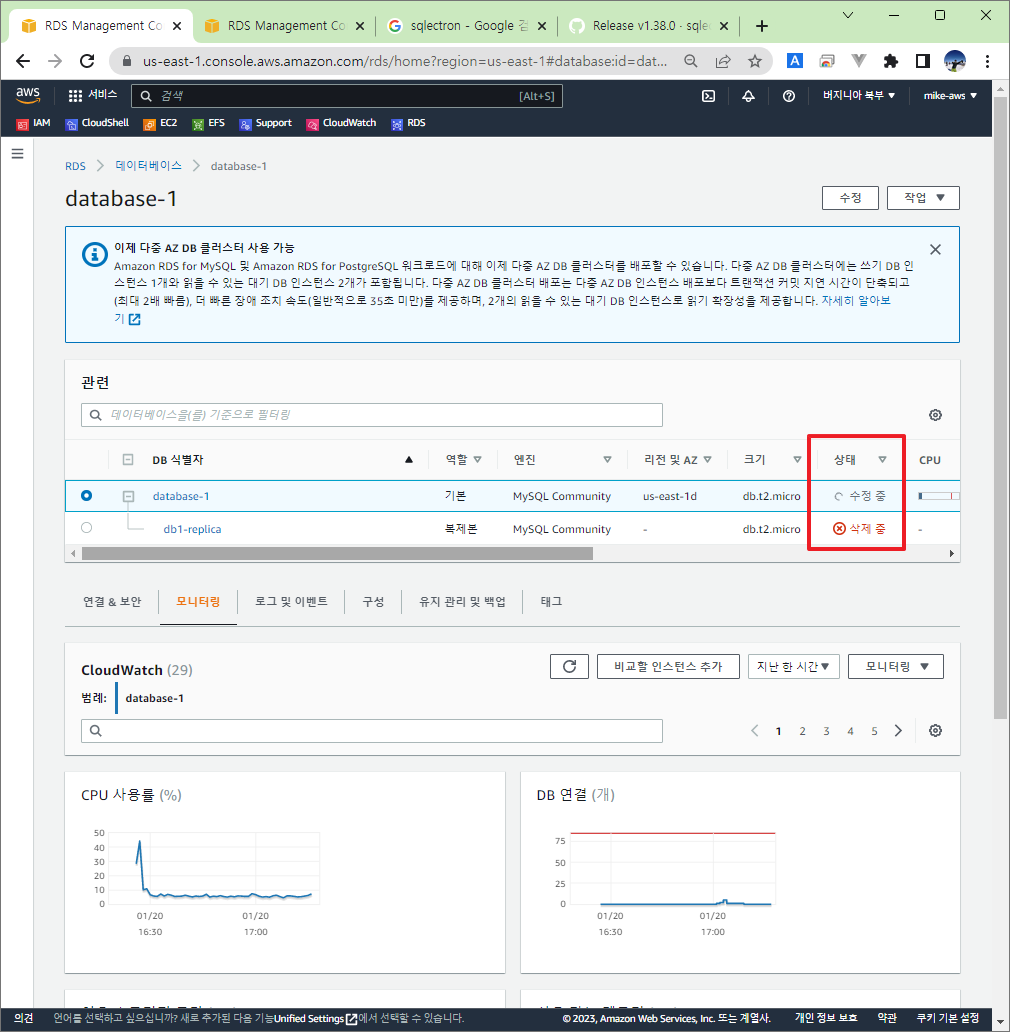1010x1032 pixels.
Task: Focus the database filter field
Action: pos(372,415)
